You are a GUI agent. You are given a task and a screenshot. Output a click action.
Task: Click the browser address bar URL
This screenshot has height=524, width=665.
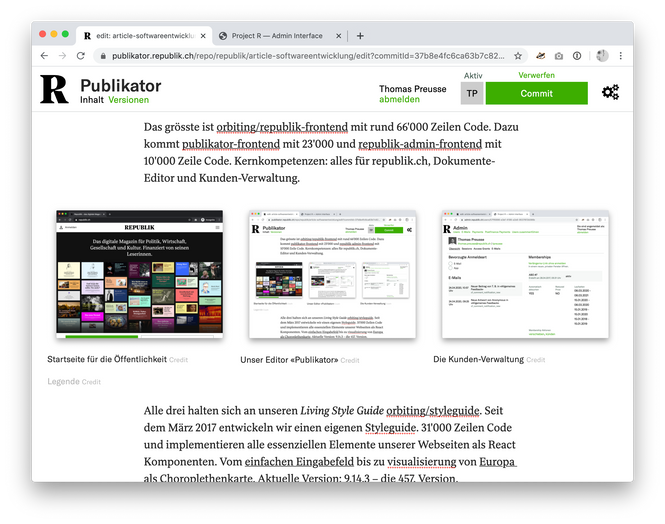click(x=300, y=56)
